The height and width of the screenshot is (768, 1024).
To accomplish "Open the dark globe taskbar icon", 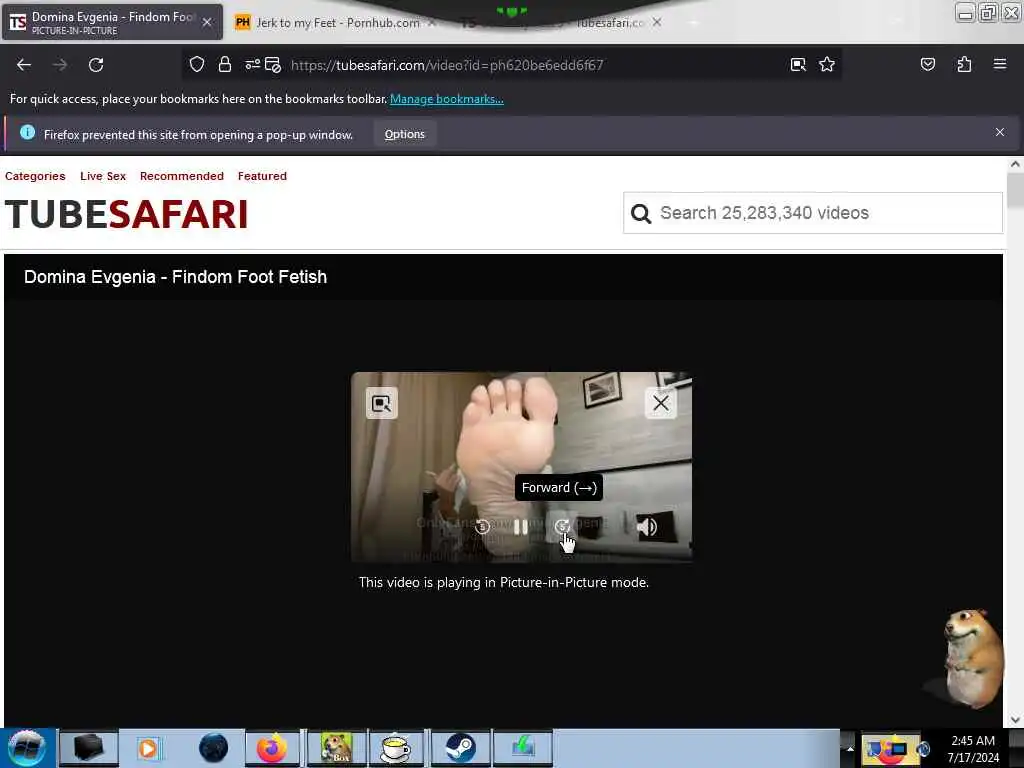I will tap(213, 748).
